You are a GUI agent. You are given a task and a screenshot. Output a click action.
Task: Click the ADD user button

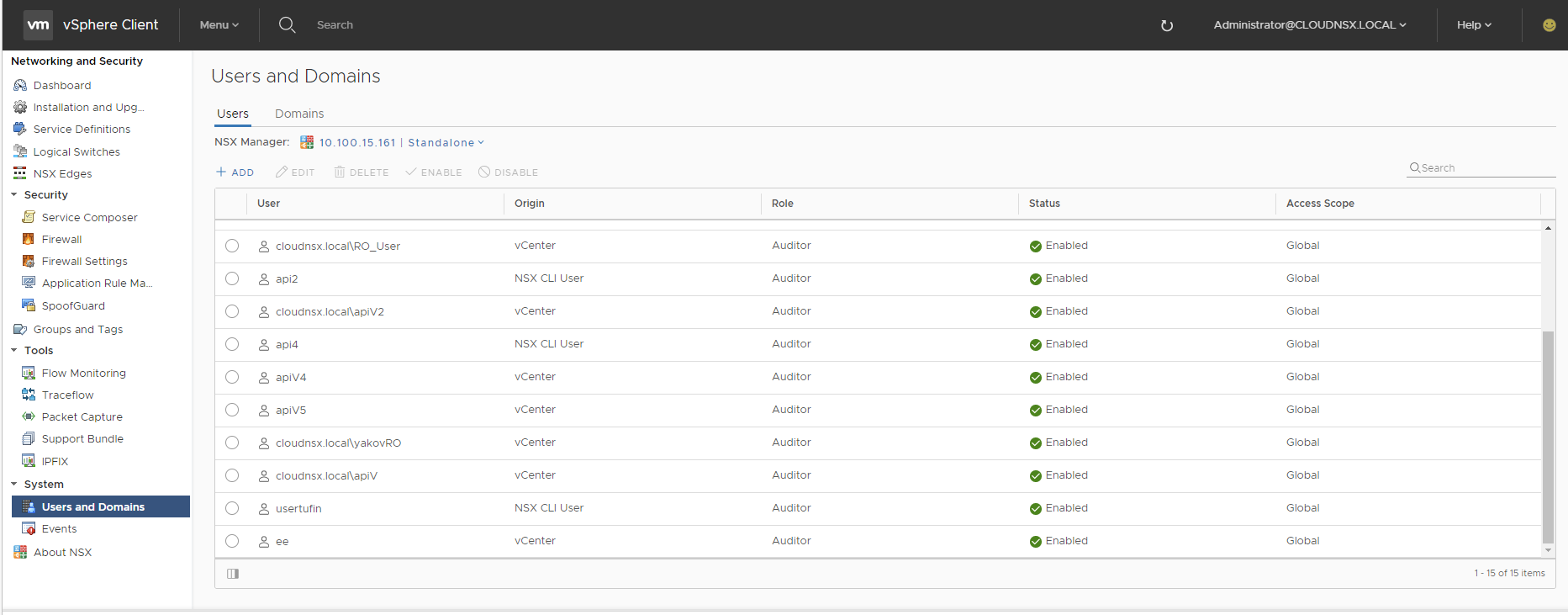tap(235, 172)
